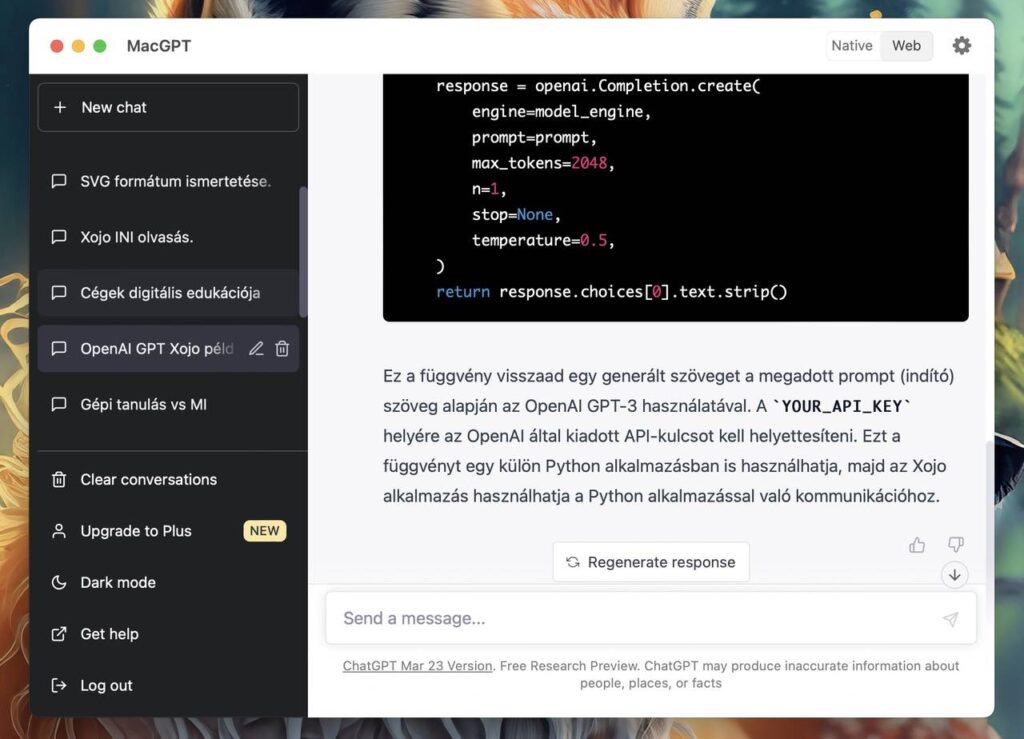Click the max_tokens=2048 code line
The width and height of the screenshot is (1024, 739).
point(543,163)
